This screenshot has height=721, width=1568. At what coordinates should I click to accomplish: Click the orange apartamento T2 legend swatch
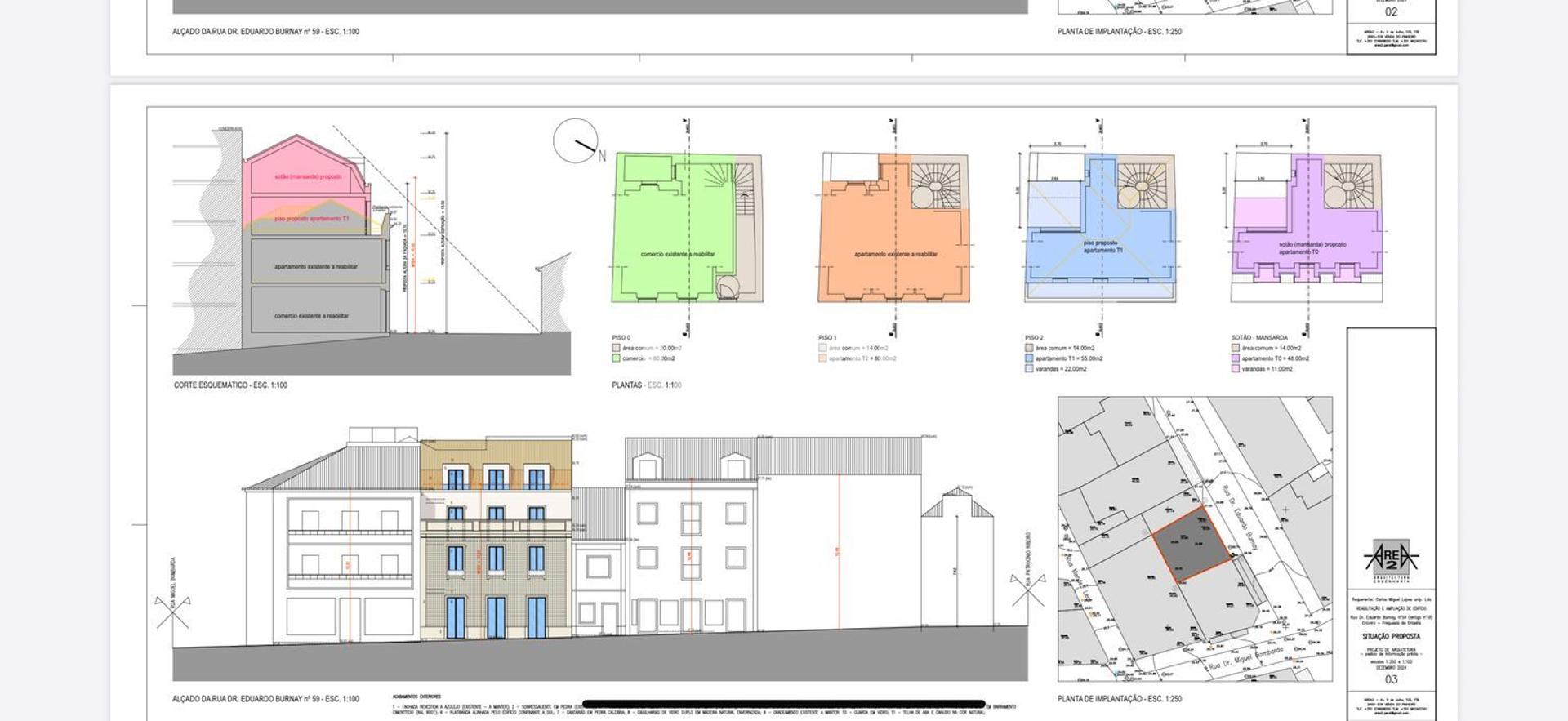(x=822, y=358)
